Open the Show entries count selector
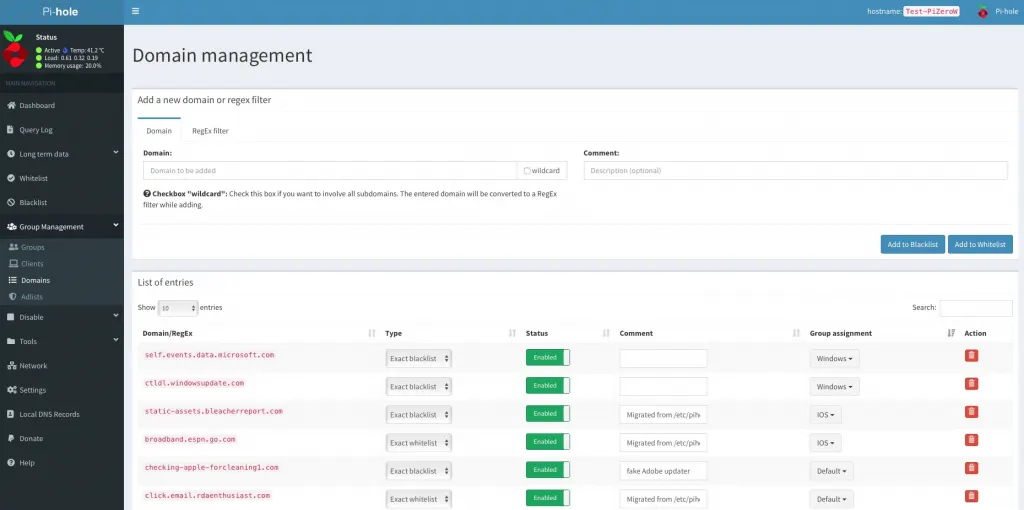The height and width of the screenshot is (510, 1024). [178, 308]
